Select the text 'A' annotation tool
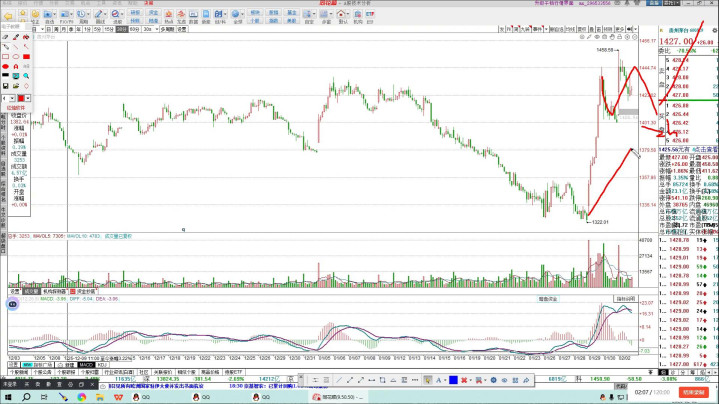 16,67
